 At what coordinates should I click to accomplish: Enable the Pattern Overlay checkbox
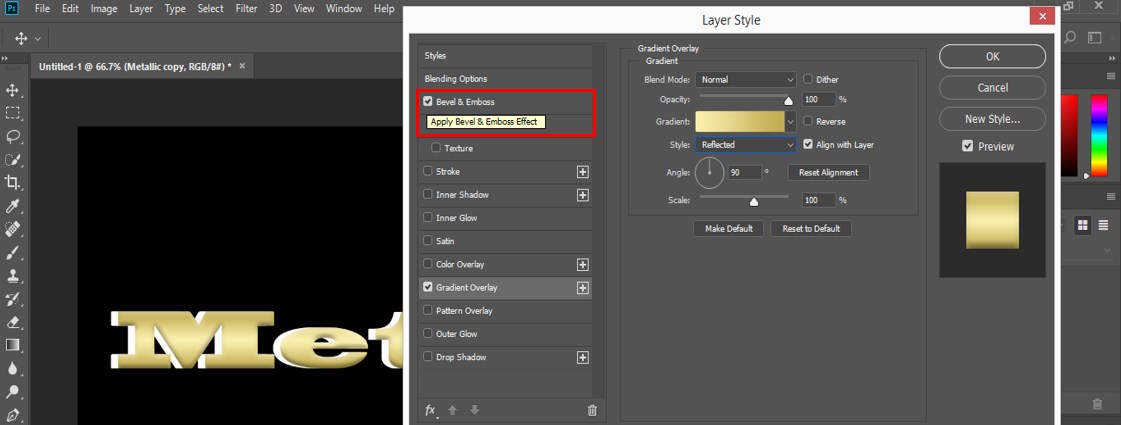[x=428, y=311]
